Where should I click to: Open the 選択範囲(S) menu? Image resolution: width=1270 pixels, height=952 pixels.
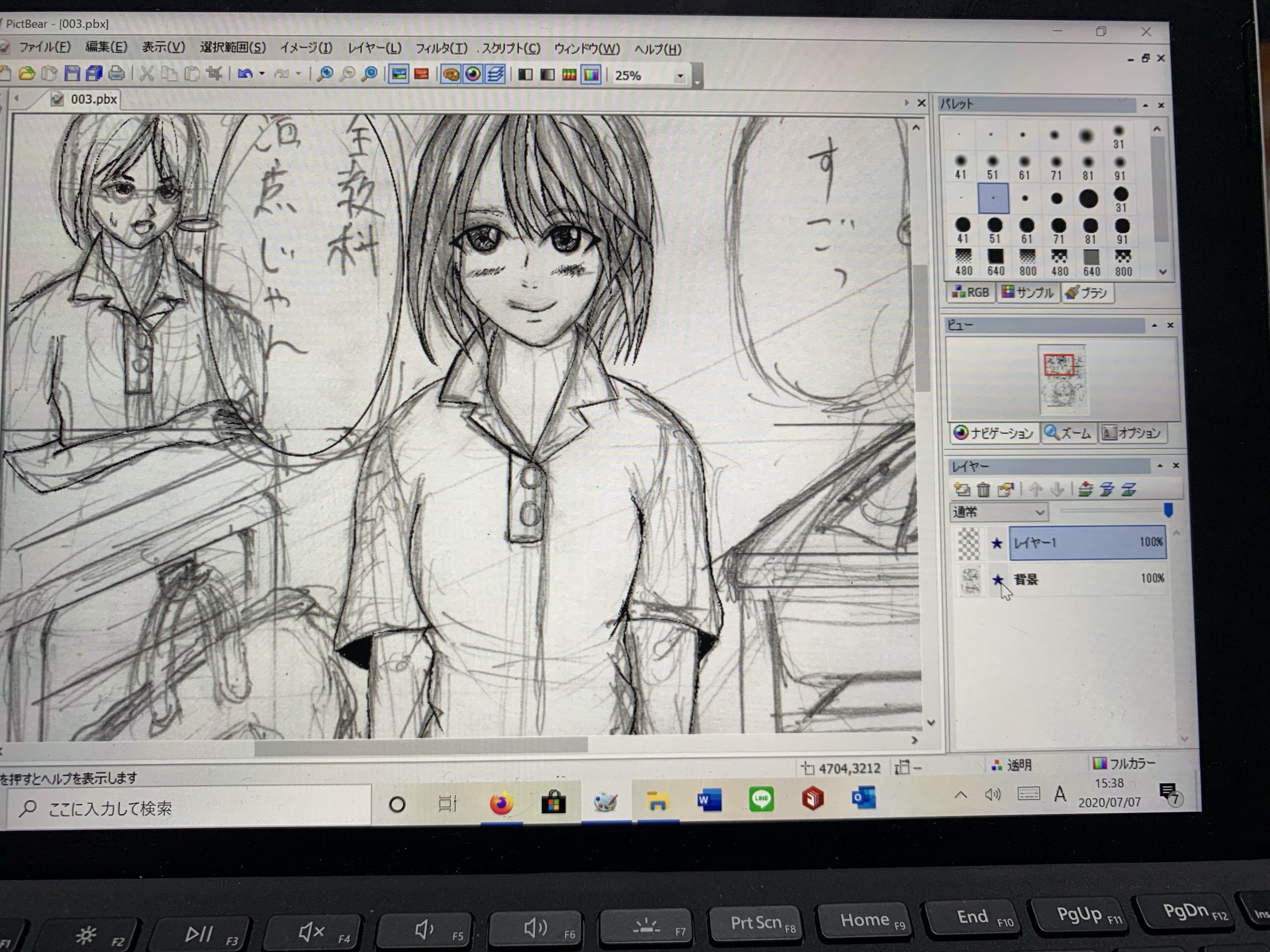pos(233,48)
